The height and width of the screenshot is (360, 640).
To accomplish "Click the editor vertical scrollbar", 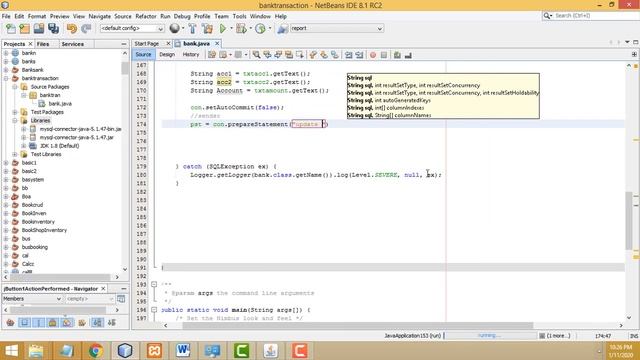I will pos(629,220).
